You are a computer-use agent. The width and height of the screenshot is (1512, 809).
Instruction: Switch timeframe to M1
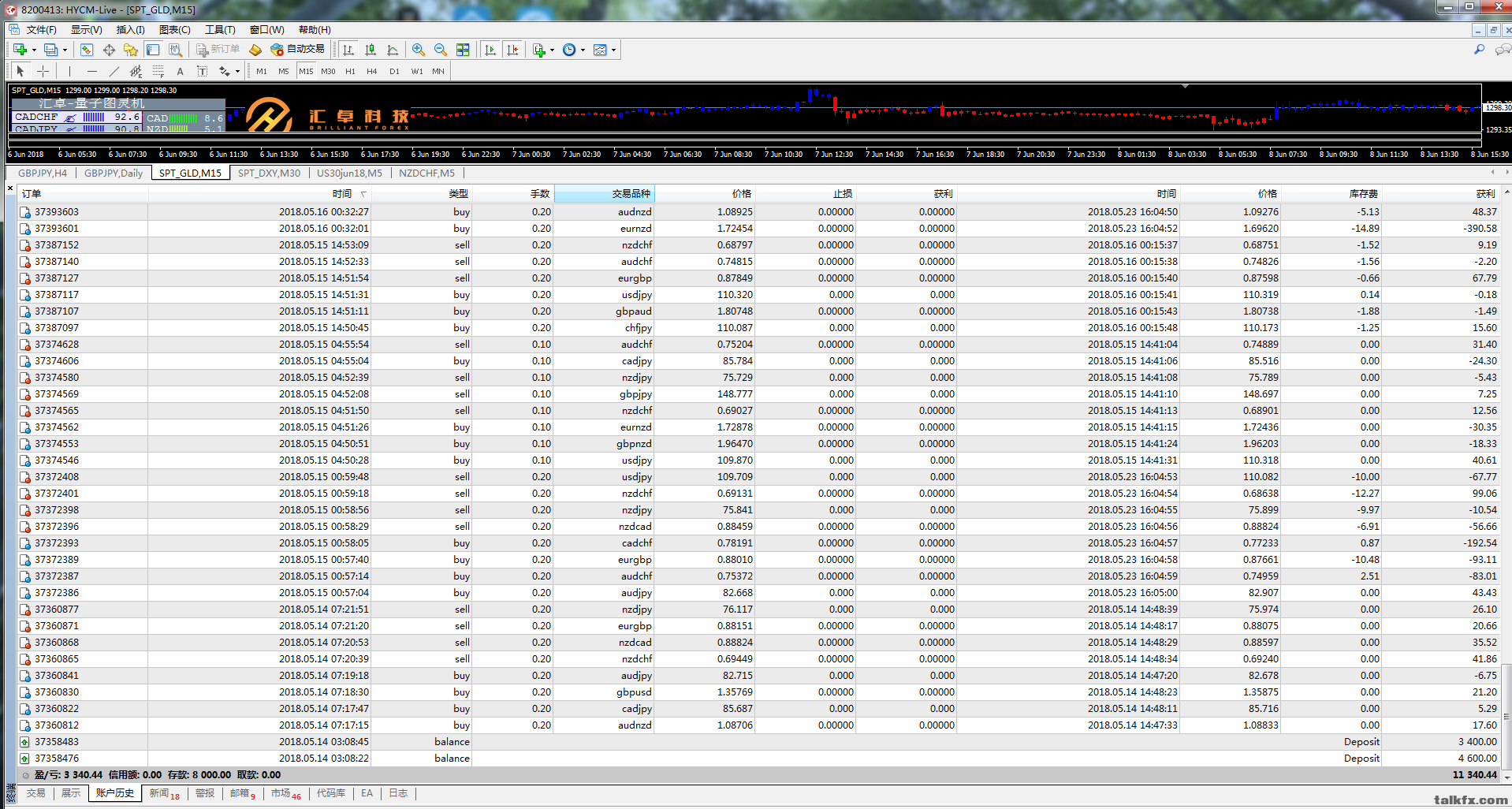tap(262, 71)
